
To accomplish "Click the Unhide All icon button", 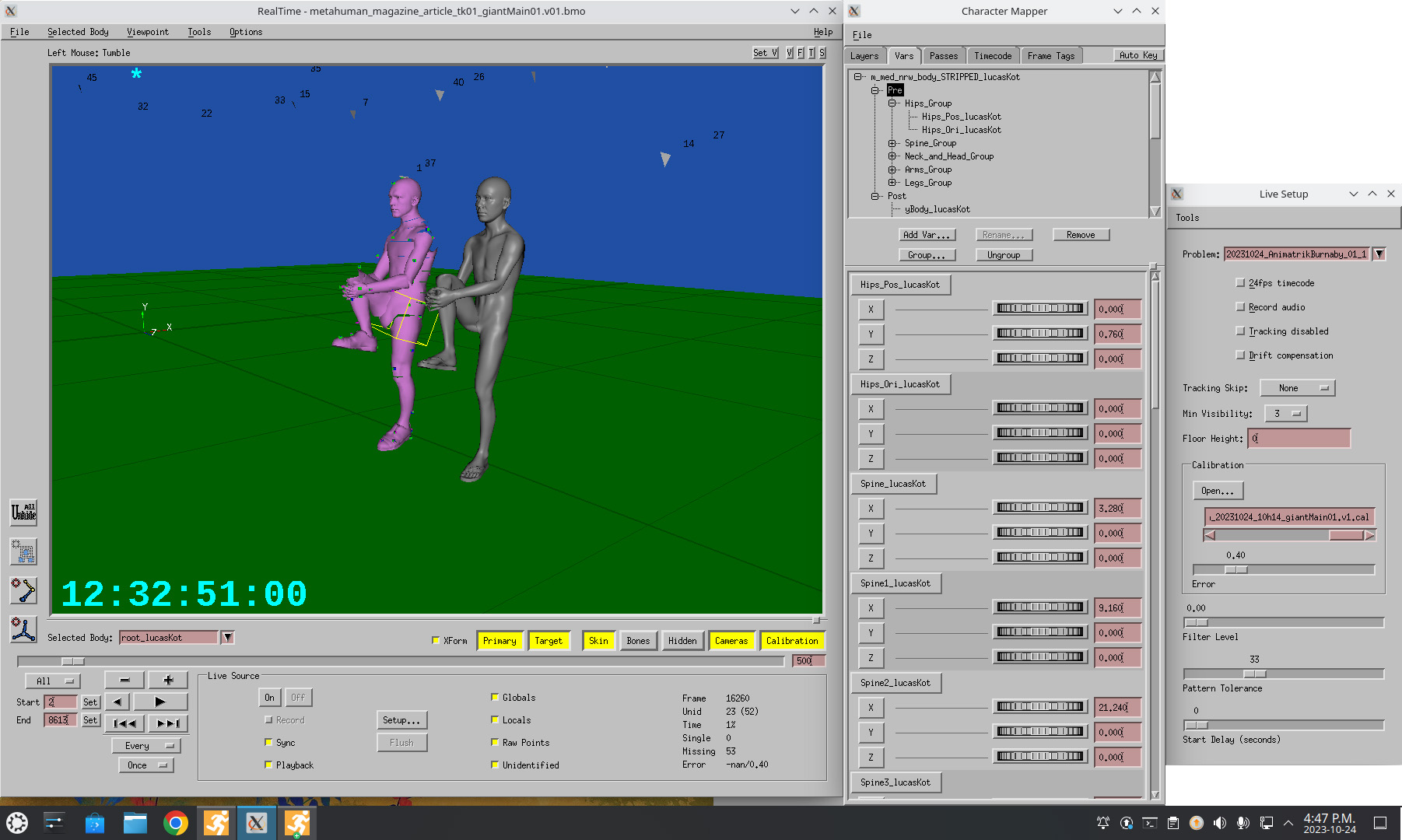I will pyautogui.click(x=23, y=512).
